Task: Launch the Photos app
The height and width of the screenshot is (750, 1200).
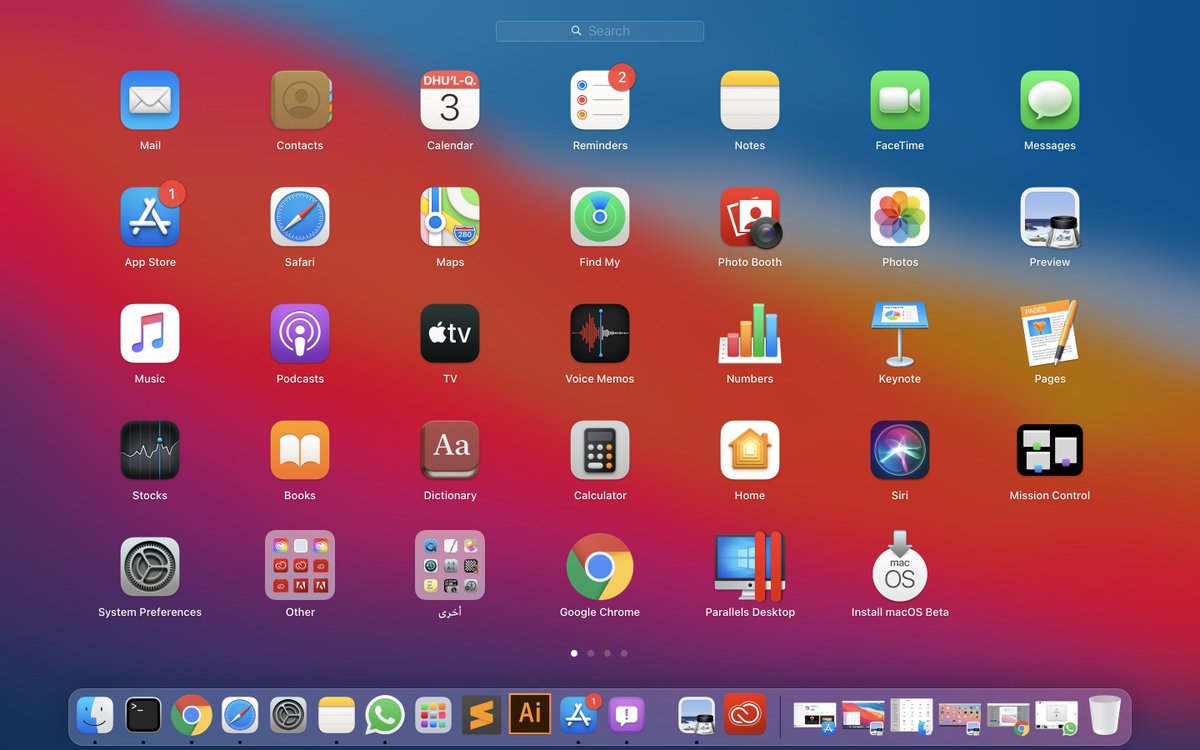Action: click(900, 217)
